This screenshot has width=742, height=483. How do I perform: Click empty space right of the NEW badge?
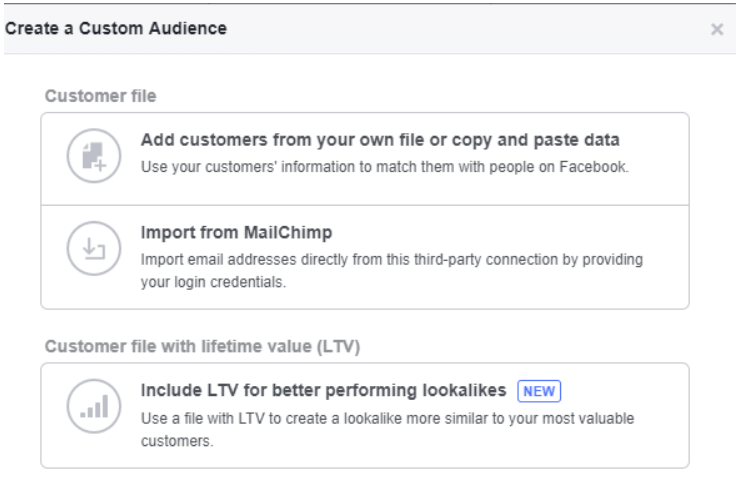tap(620, 388)
